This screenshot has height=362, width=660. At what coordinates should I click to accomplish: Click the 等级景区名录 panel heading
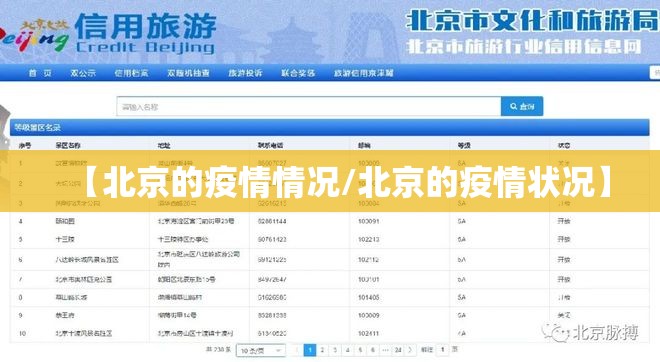[x=37, y=128]
